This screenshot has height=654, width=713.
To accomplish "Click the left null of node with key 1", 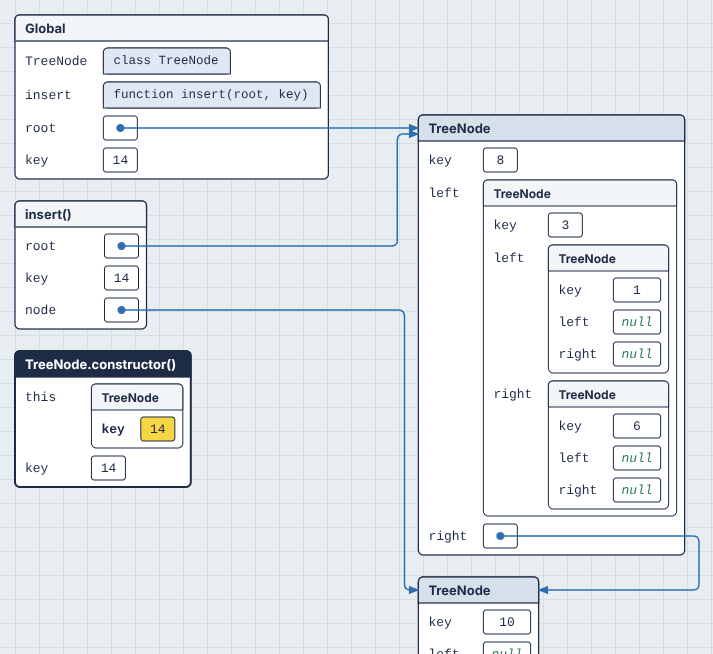I will click(637, 322).
